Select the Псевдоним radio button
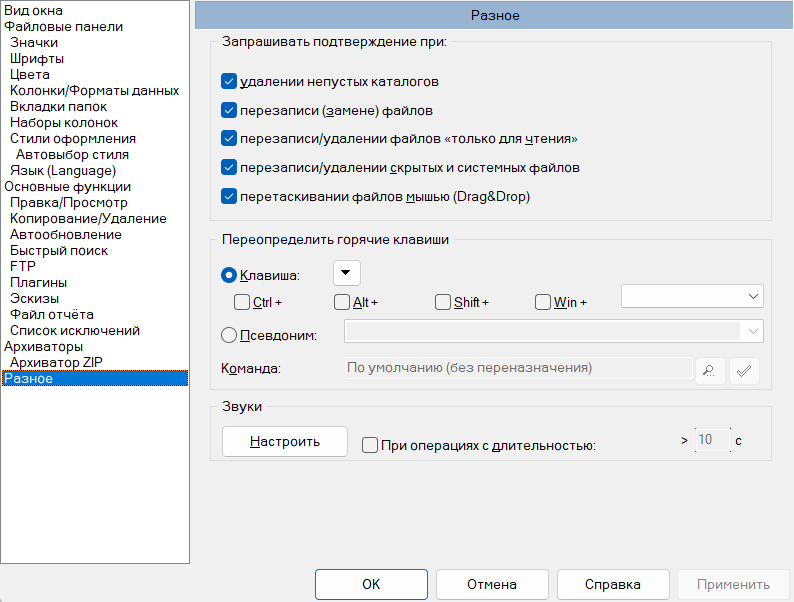Image resolution: width=794 pixels, height=602 pixels. coord(229,335)
